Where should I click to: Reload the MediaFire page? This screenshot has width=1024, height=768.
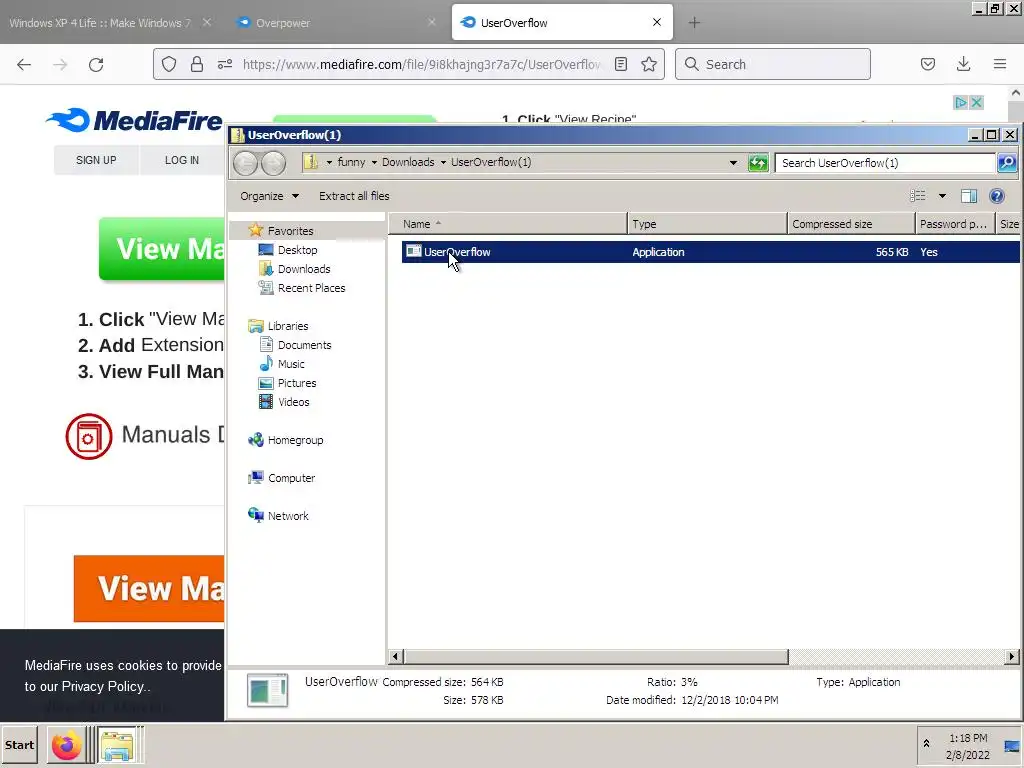[x=96, y=64]
